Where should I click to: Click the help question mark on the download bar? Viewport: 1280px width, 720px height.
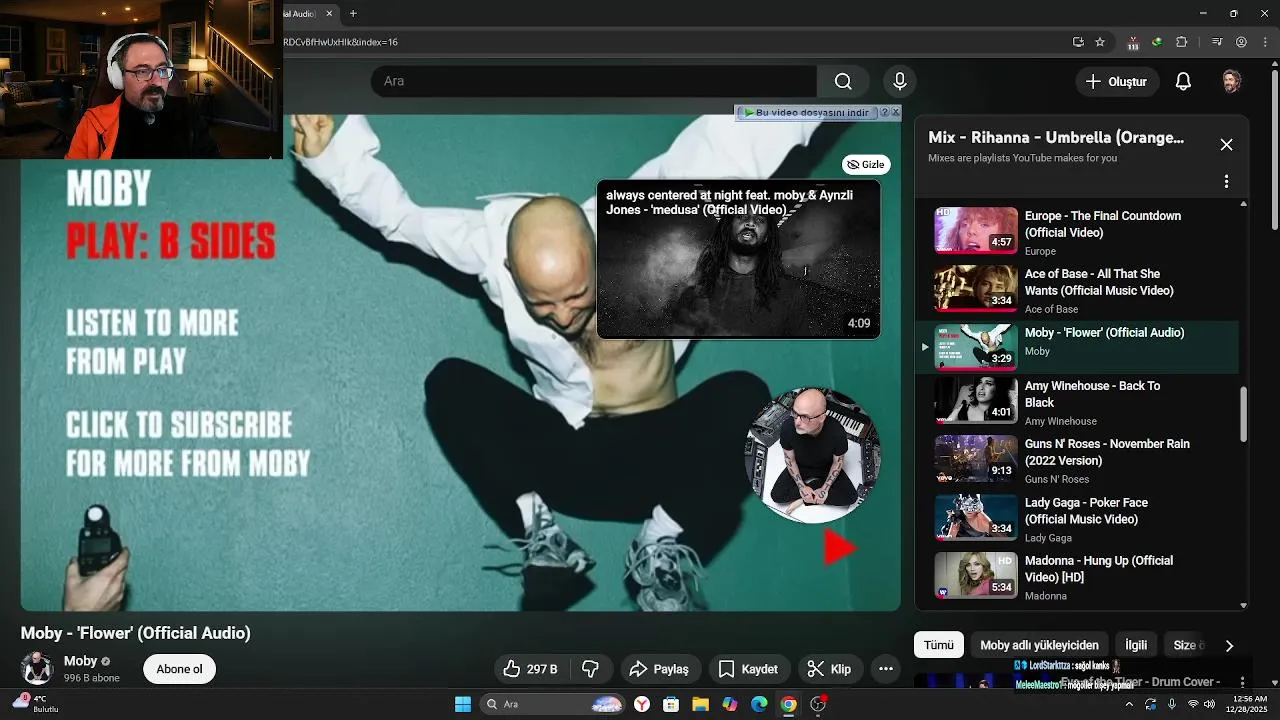point(884,112)
